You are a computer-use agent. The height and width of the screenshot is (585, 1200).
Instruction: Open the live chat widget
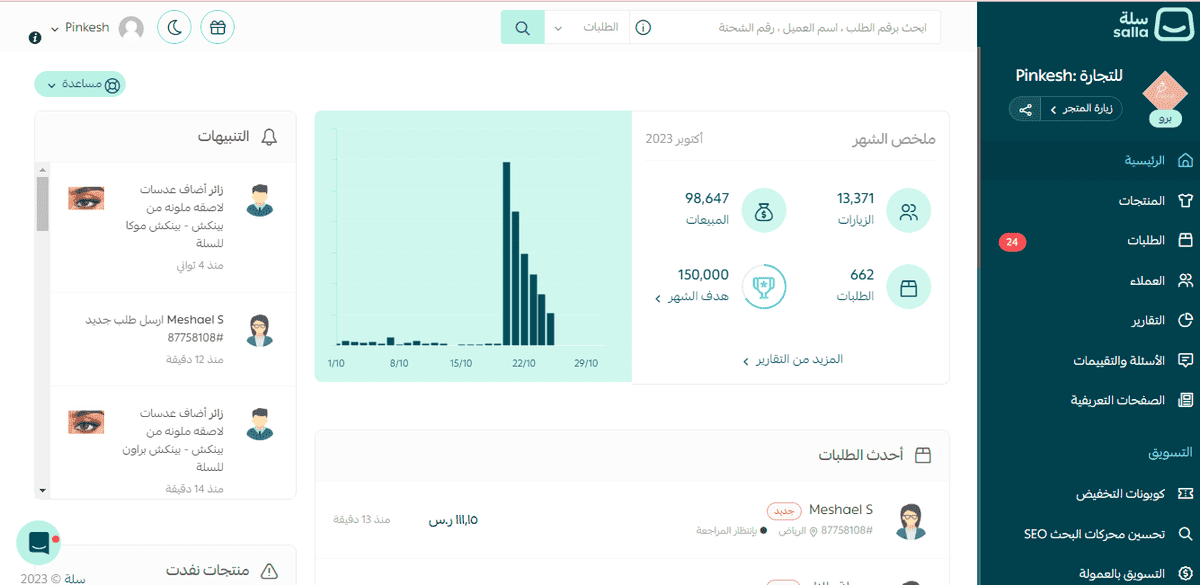point(39,543)
